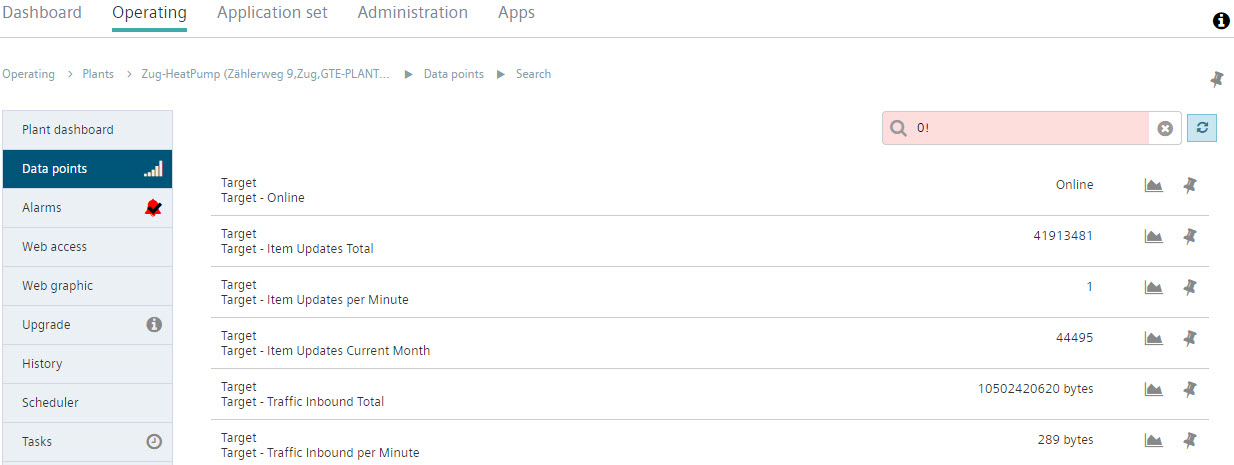Show chart for Traffic Inbound Total

pyautogui.click(x=1153, y=389)
